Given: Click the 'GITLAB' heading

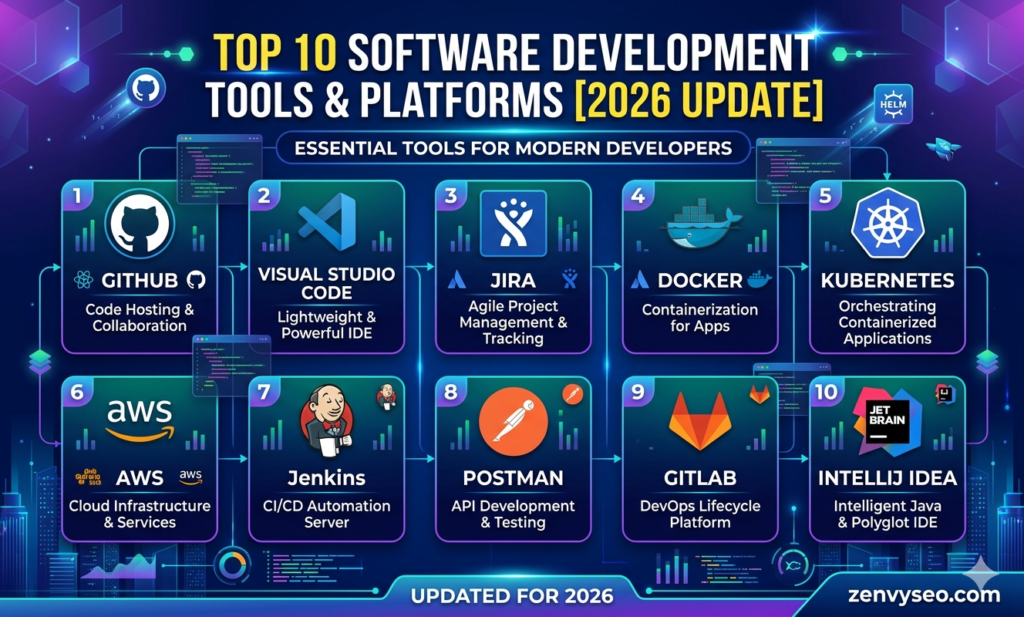Looking at the screenshot, I should [x=700, y=478].
